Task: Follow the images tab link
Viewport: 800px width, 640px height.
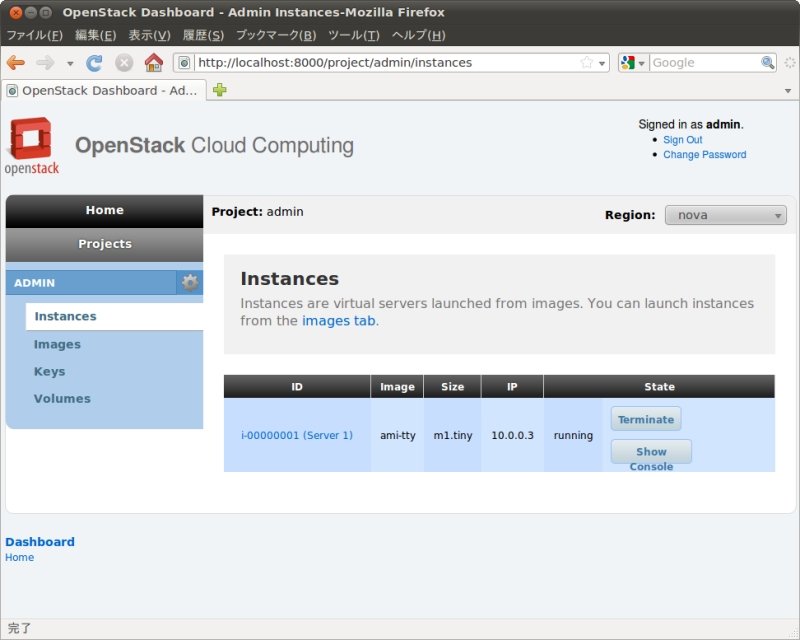Action: (339, 321)
